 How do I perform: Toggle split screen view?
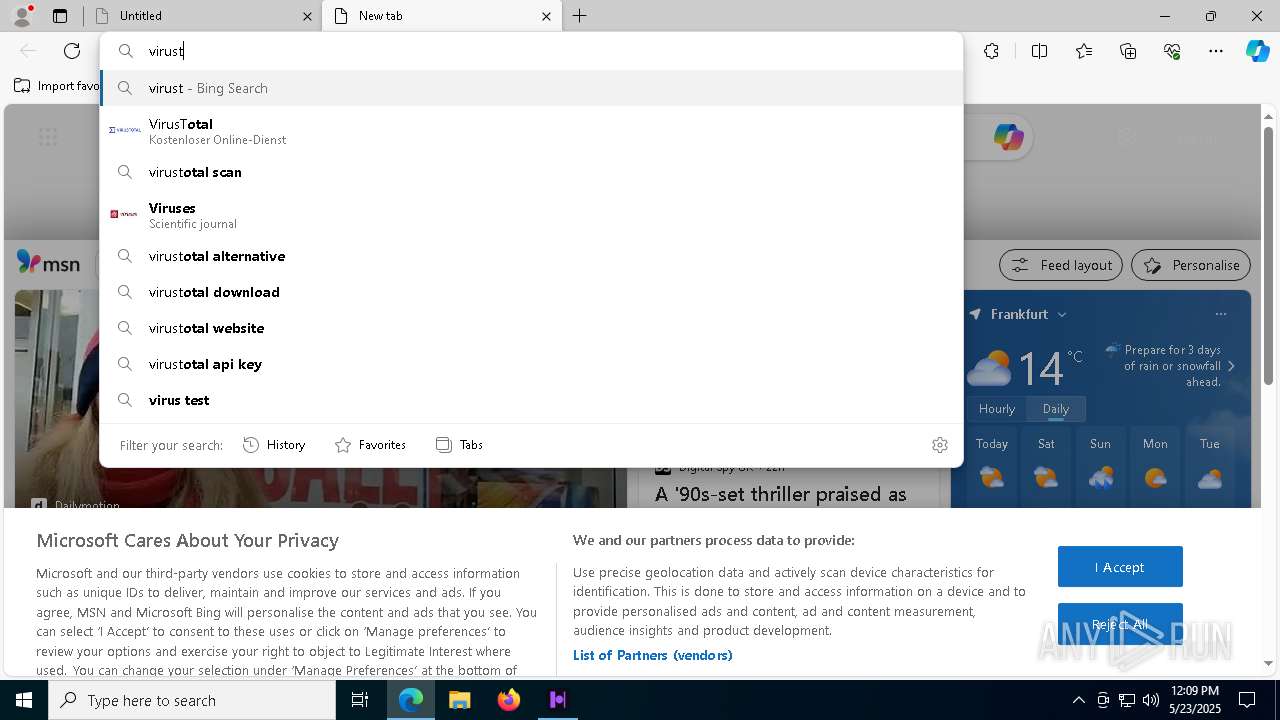coord(1039,51)
